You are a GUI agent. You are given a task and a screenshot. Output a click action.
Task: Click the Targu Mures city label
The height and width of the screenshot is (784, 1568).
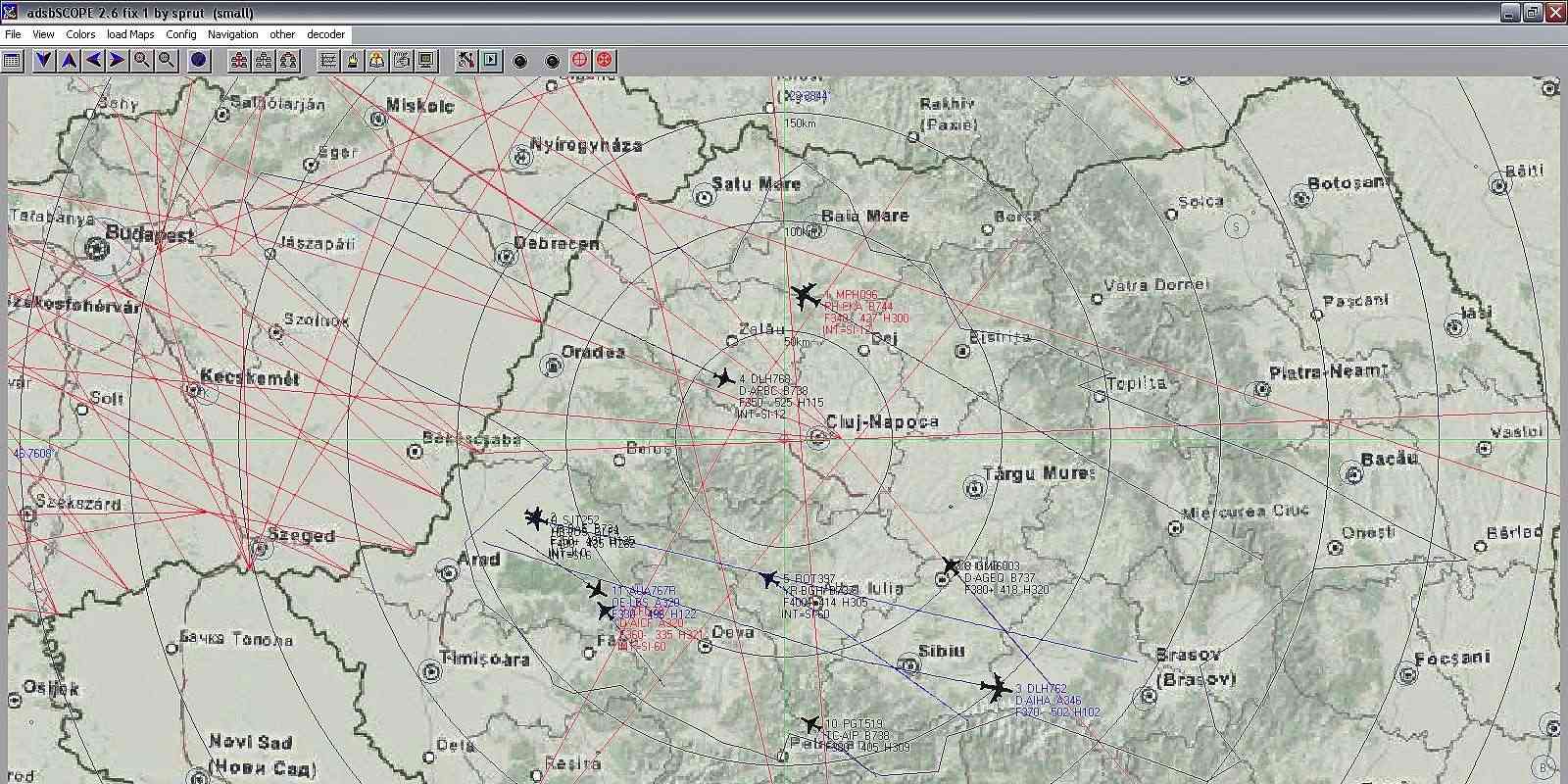pyautogui.click(x=1038, y=473)
